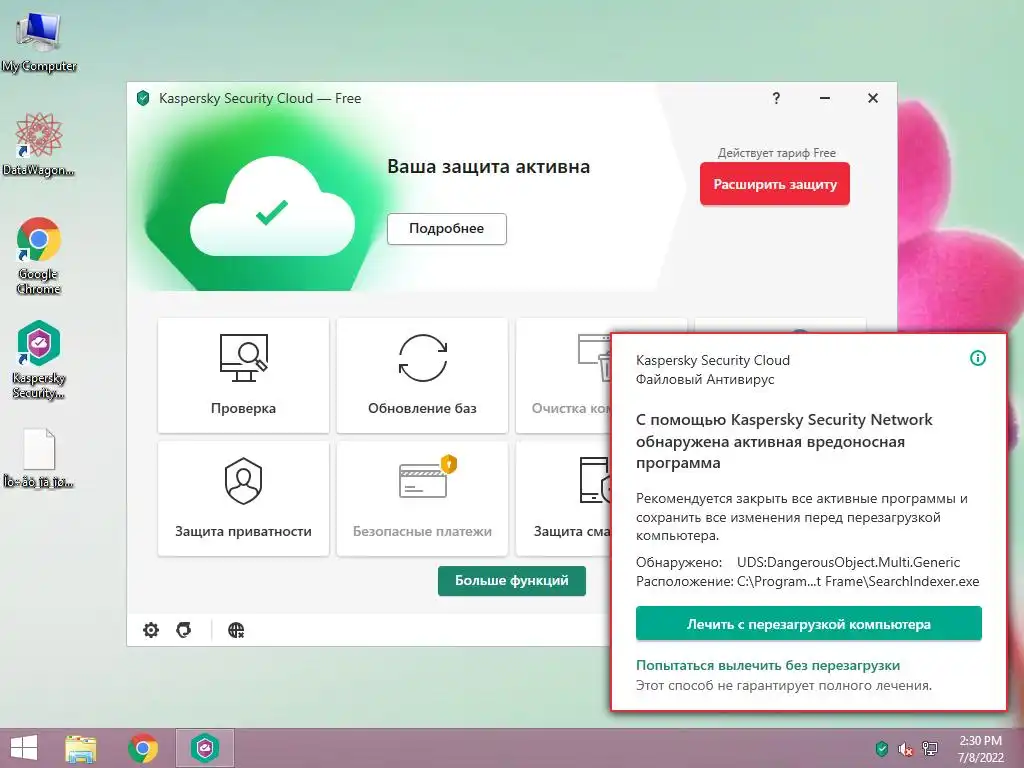The image size is (1024, 768).
Task: Open the Защита смартфонов tile
Action: pos(563,498)
